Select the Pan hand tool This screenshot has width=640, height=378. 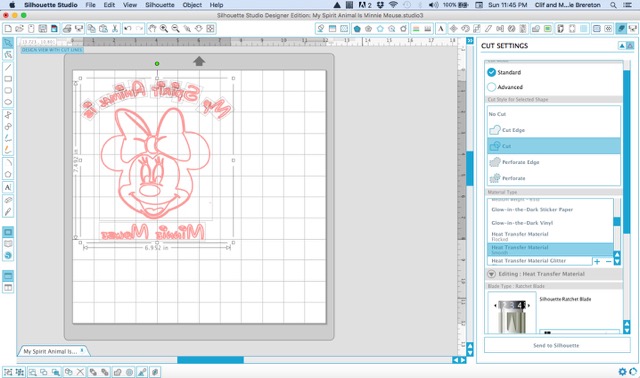[x=152, y=29]
